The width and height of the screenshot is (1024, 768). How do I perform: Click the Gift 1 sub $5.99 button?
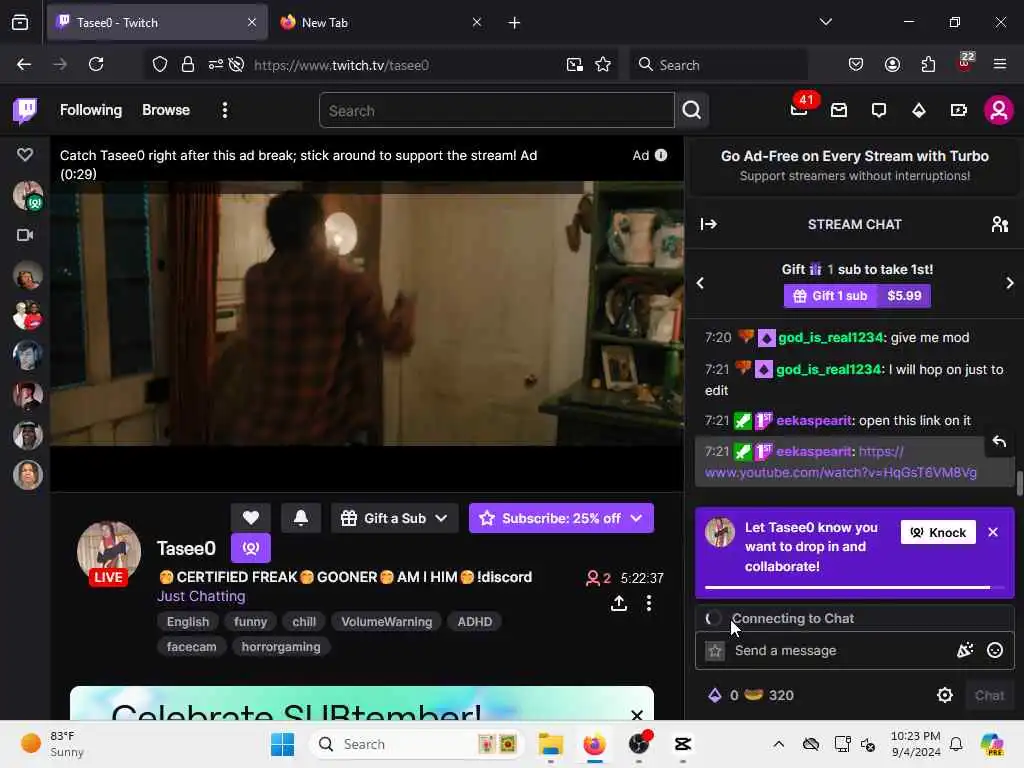(857, 296)
